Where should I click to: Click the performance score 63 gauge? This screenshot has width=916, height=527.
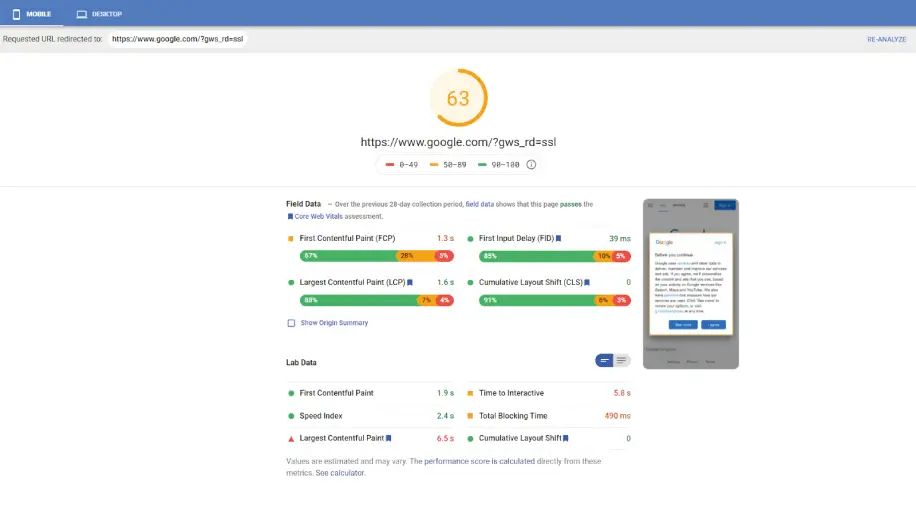[x=459, y=98]
